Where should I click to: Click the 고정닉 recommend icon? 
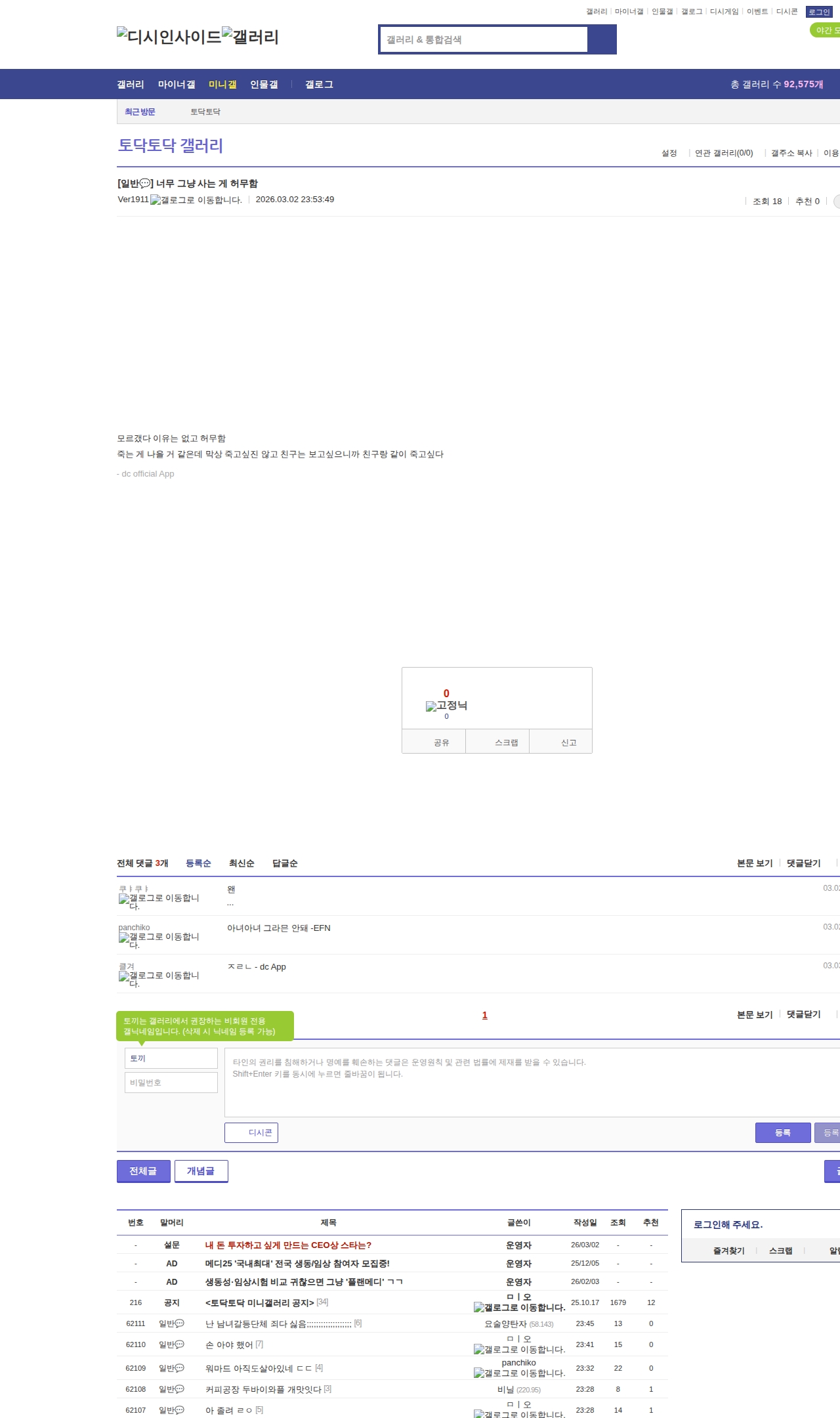(446, 706)
